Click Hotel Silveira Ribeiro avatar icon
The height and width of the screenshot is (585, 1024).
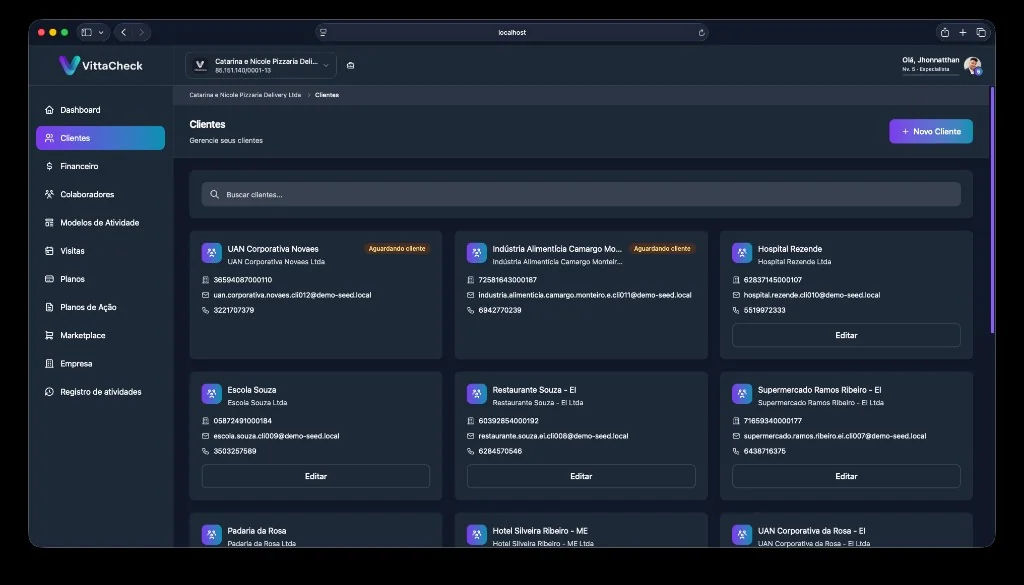click(x=477, y=535)
